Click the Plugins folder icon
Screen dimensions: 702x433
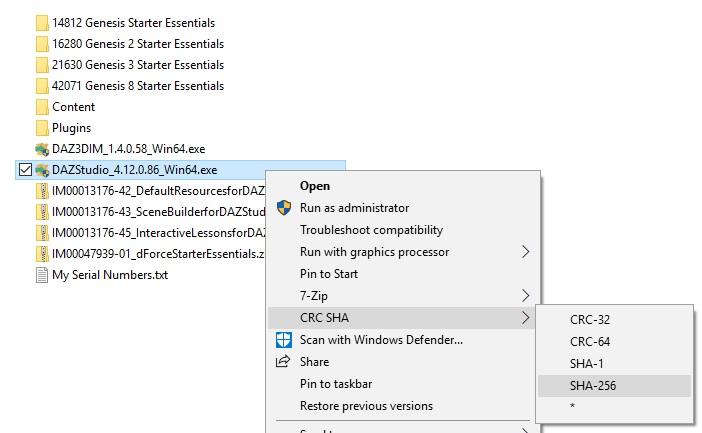pyautogui.click(x=42, y=128)
